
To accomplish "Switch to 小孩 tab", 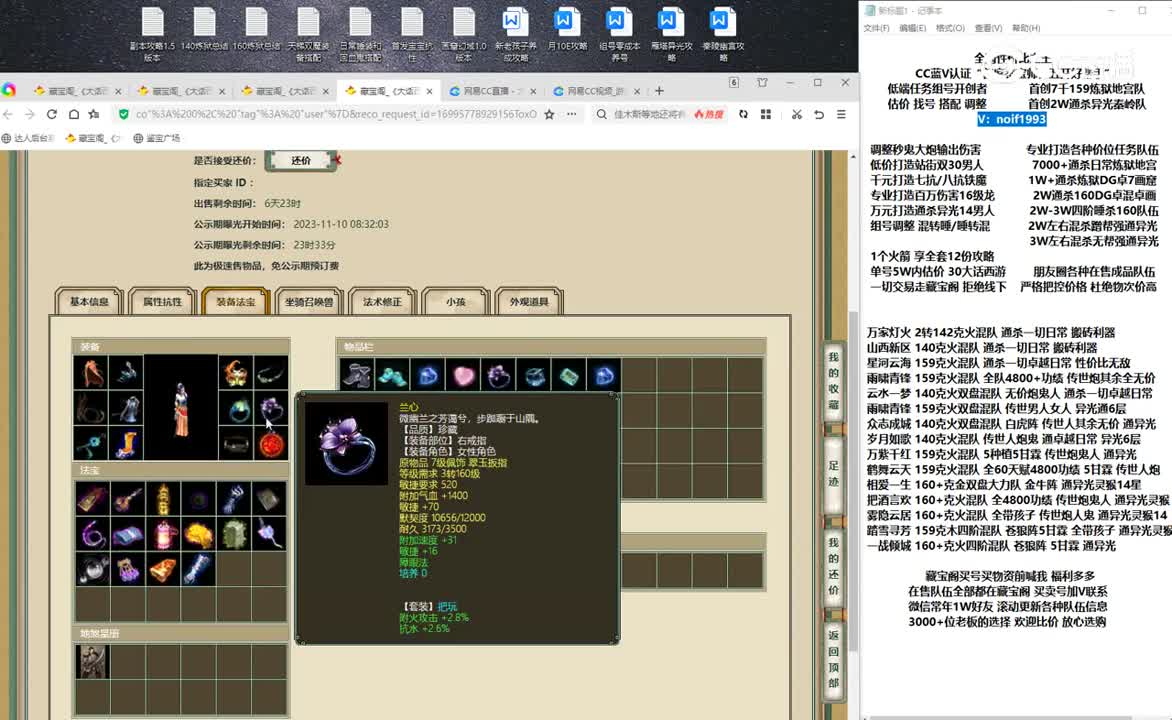I will [x=455, y=302].
